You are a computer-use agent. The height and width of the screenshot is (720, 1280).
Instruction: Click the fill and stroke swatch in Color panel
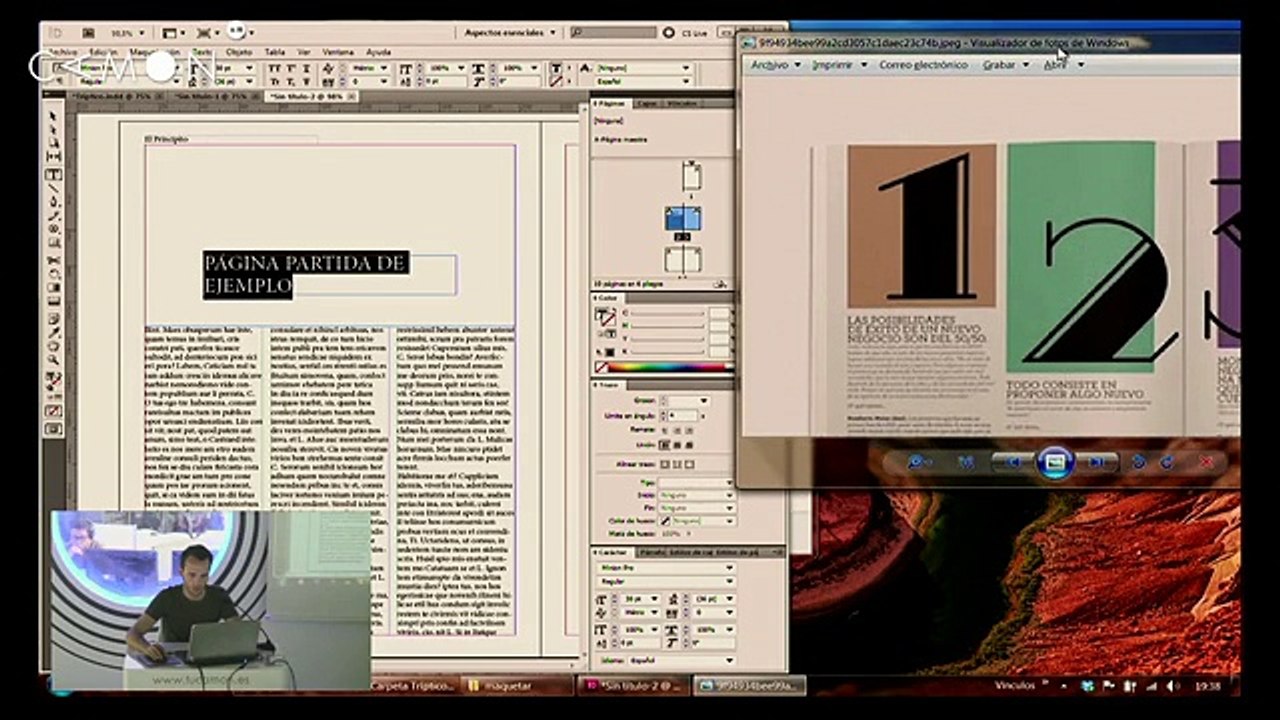(x=605, y=317)
